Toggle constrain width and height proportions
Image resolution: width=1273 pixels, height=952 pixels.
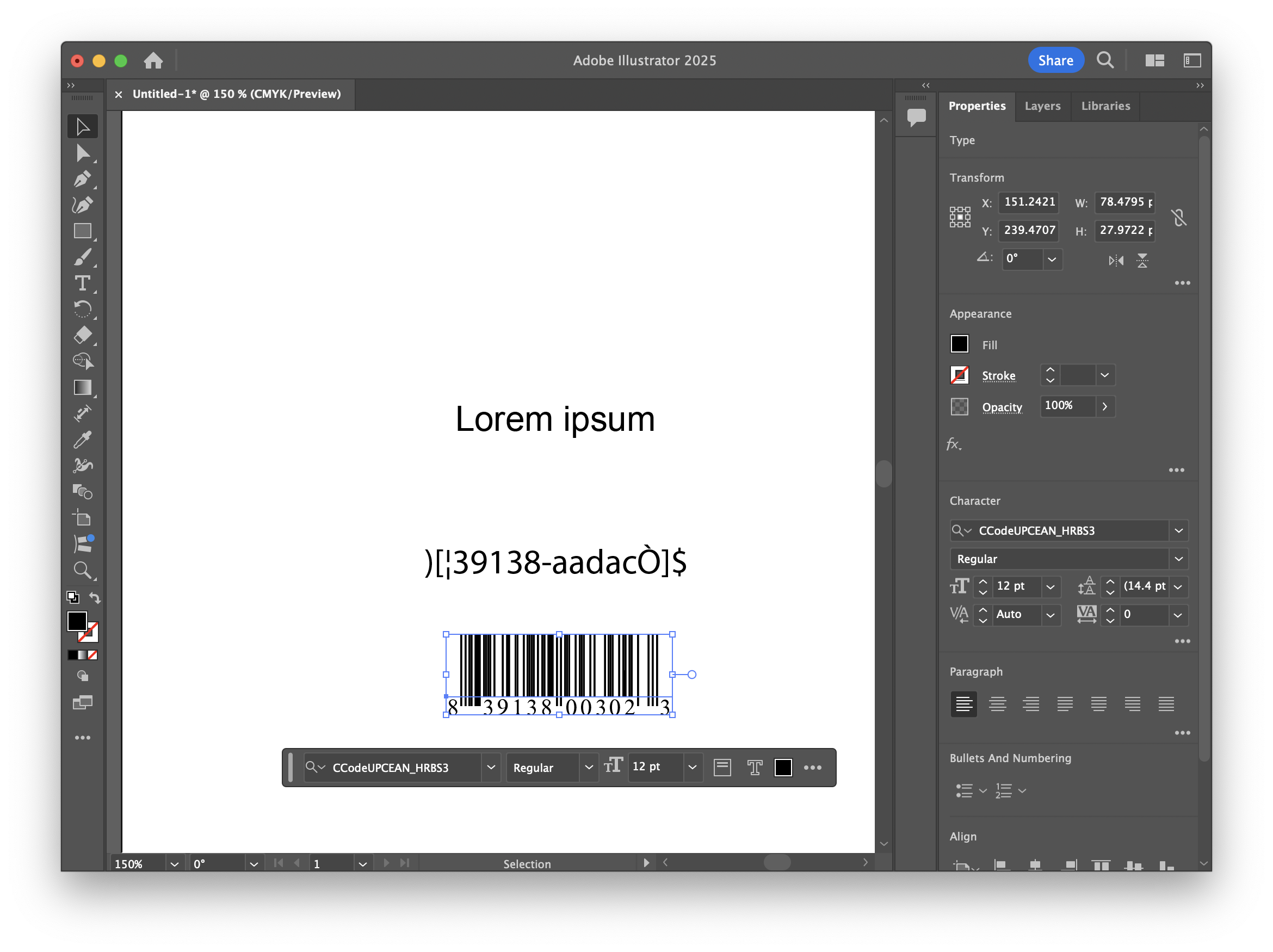(1179, 217)
